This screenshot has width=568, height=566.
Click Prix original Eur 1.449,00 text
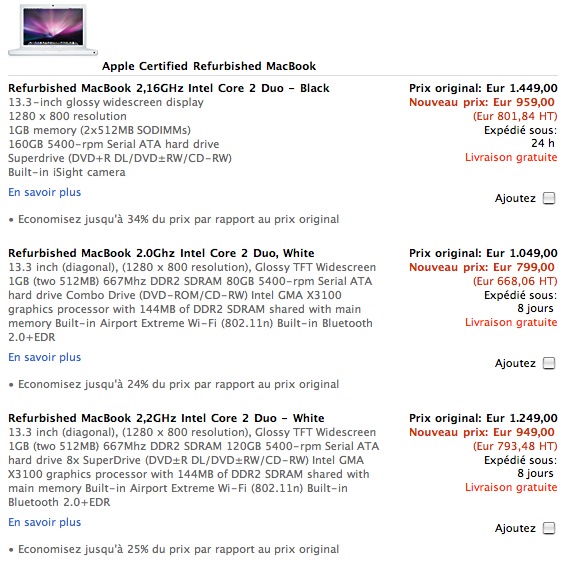click(x=483, y=88)
